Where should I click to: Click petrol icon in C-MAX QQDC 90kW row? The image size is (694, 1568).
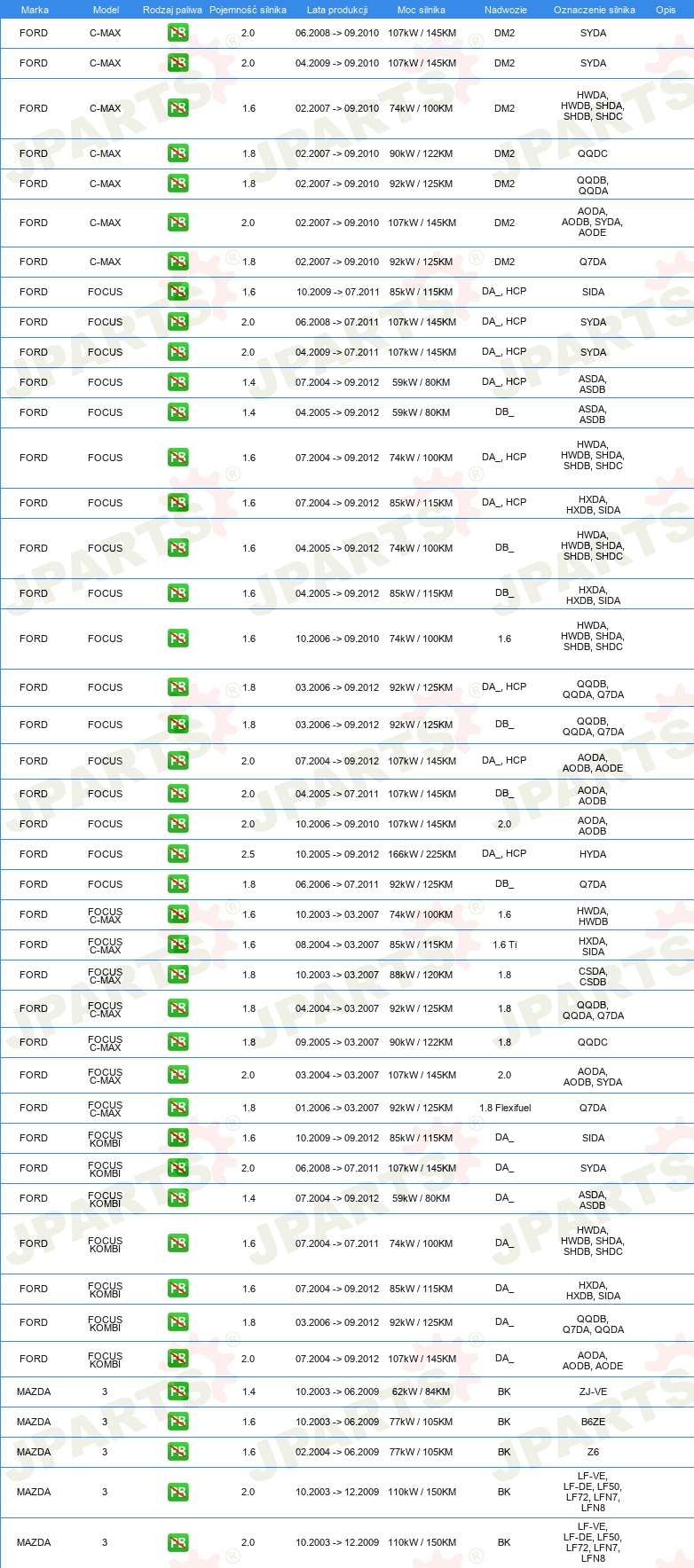(178, 153)
